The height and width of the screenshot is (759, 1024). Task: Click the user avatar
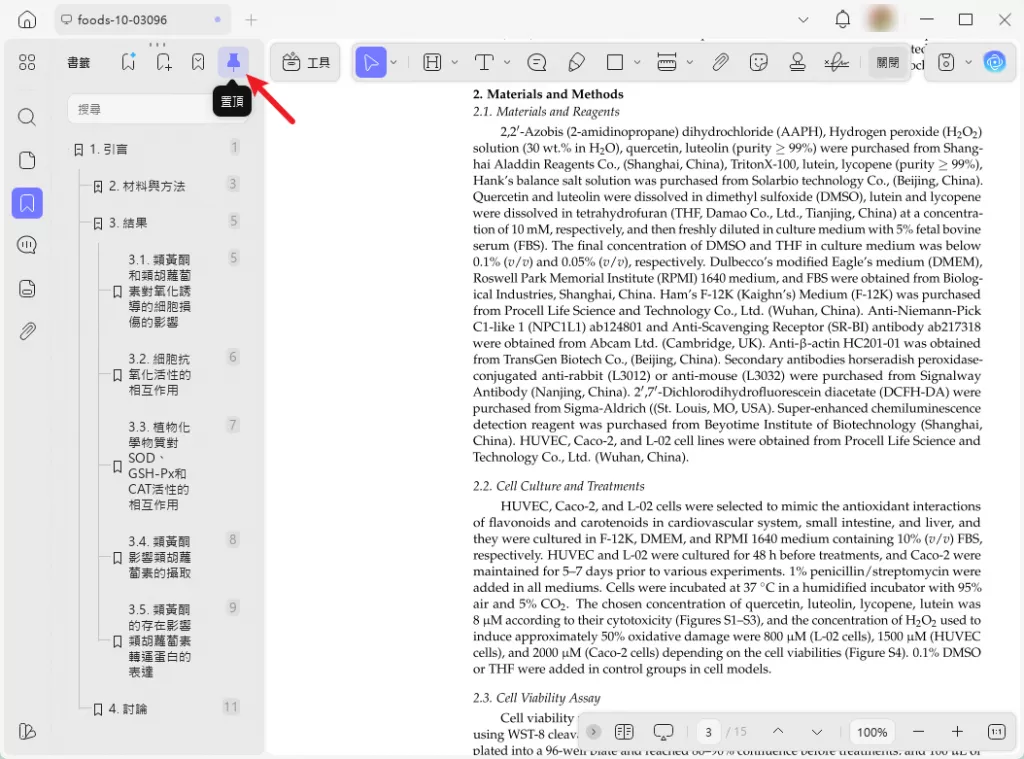(880, 19)
